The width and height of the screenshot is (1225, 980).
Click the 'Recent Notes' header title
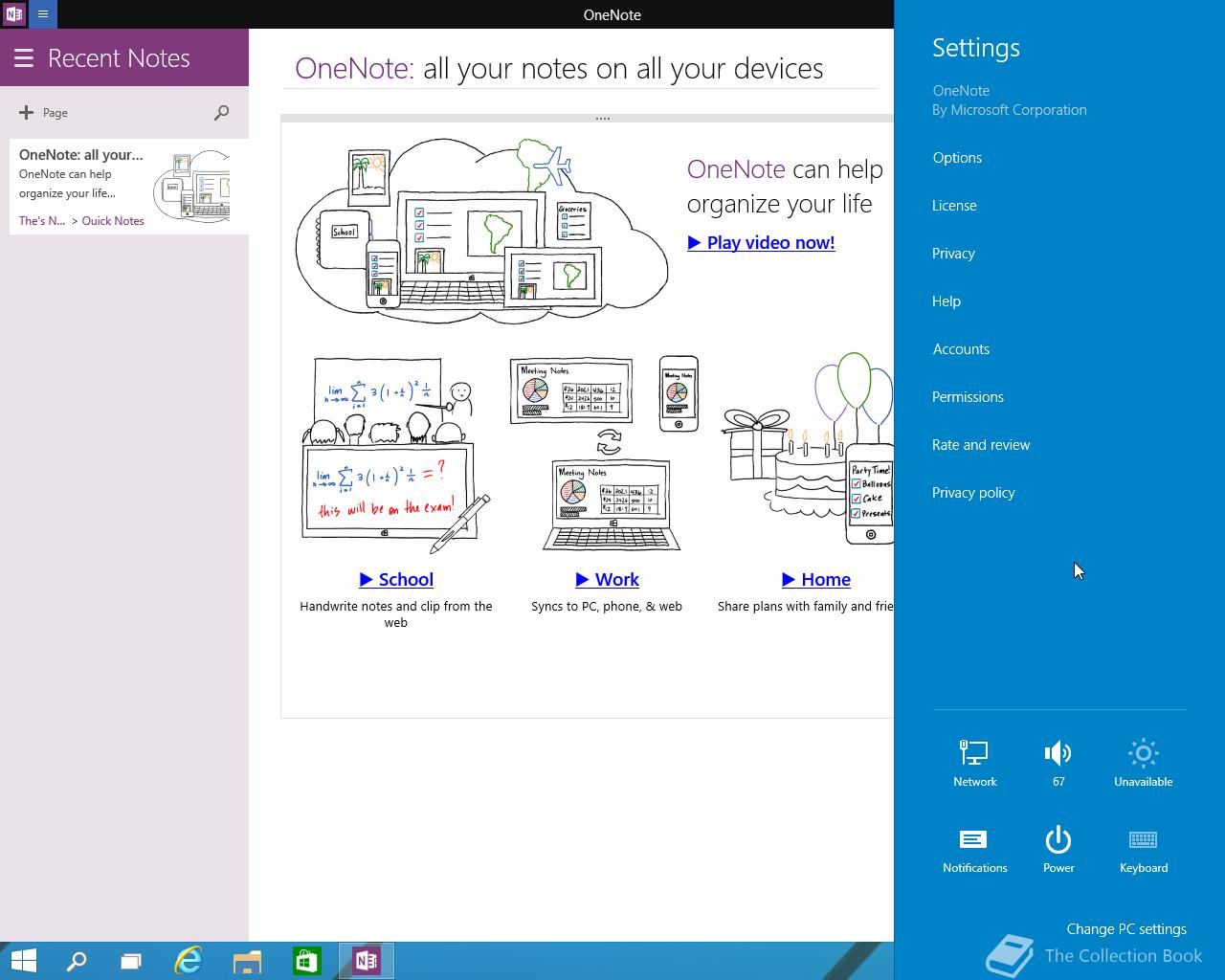pyautogui.click(x=119, y=58)
